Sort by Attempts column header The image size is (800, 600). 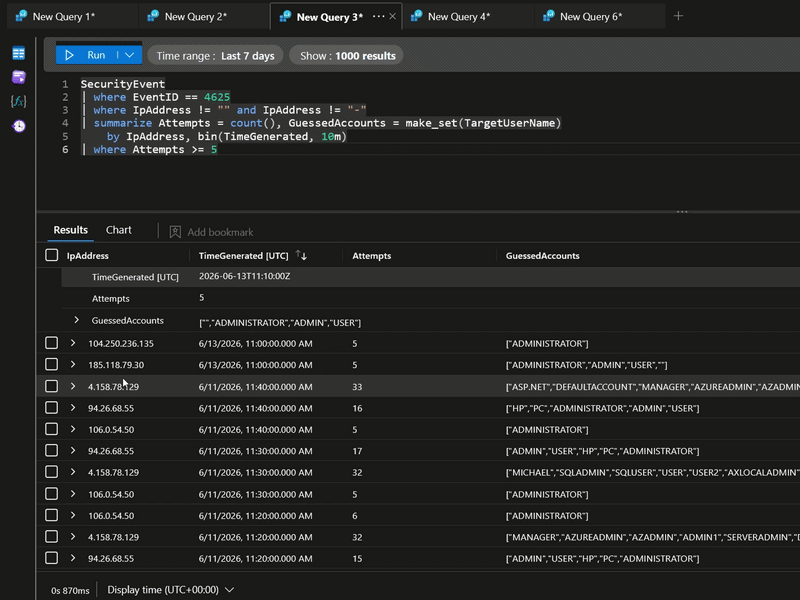click(x=371, y=256)
